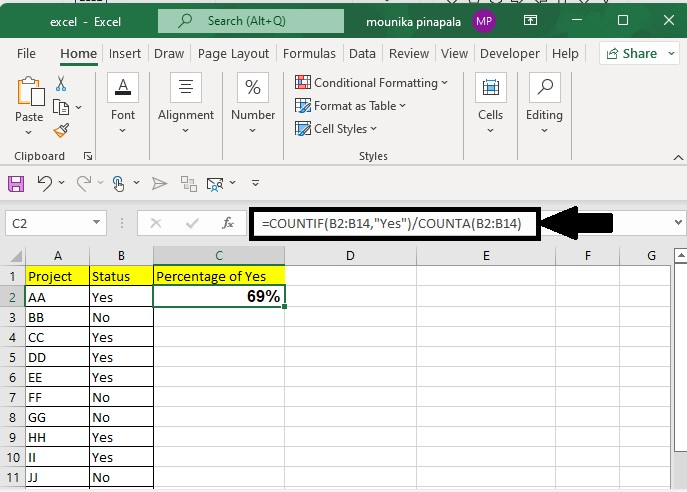Click the quick access shapes arrange icon
The image size is (687, 492).
point(189,184)
